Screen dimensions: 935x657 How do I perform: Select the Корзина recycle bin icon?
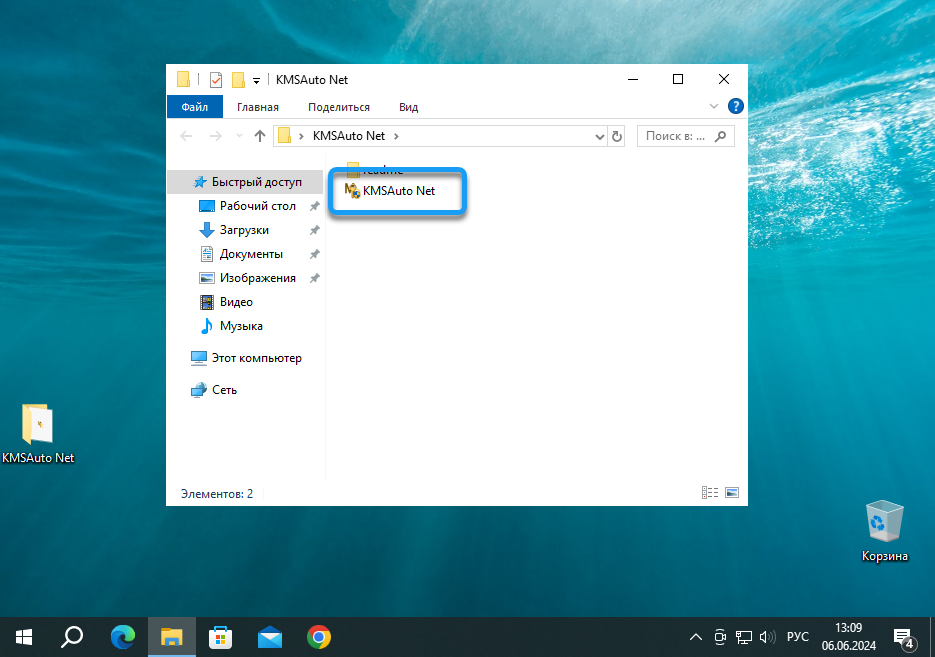884,532
